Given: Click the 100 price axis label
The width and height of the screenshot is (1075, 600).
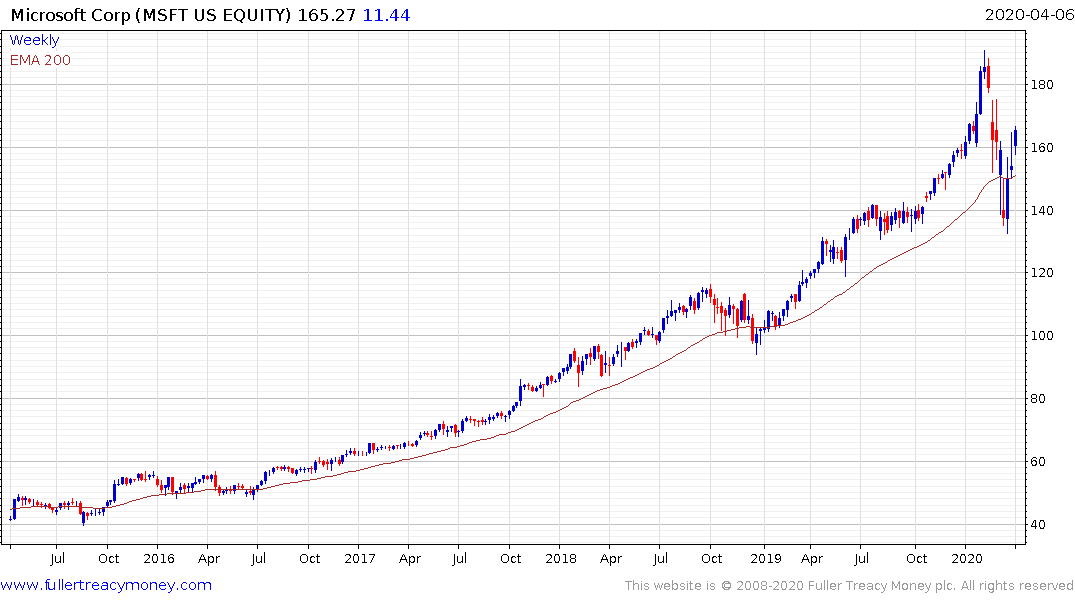Looking at the screenshot, I should [1042, 335].
